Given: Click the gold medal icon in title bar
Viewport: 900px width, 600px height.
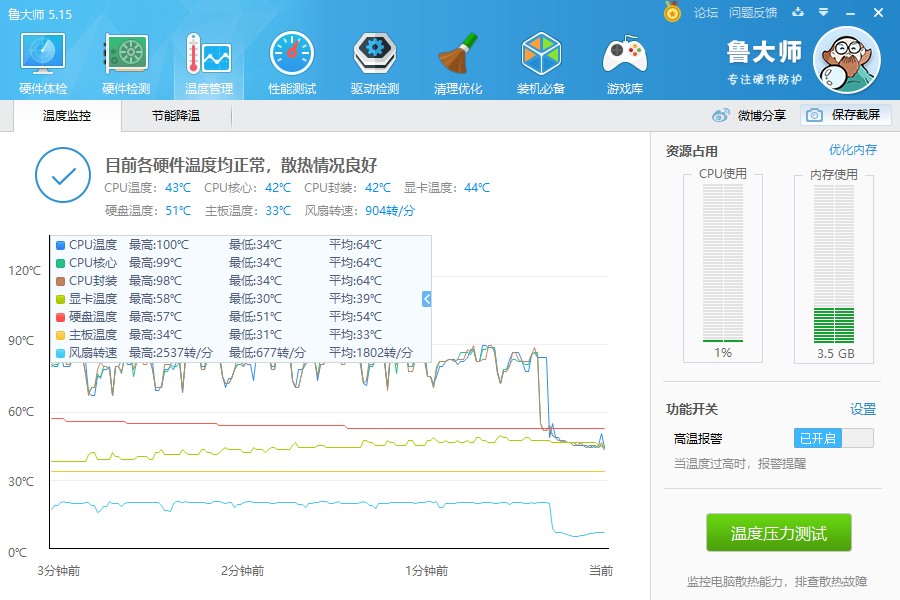Looking at the screenshot, I should pyautogui.click(x=672, y=12).
